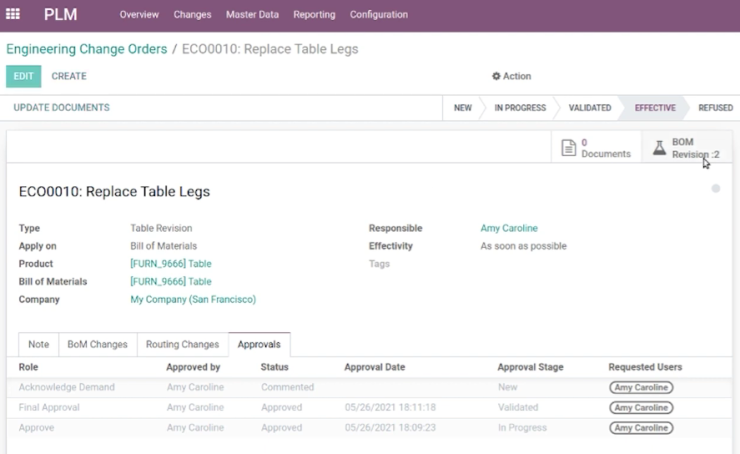Click the BOM Revision flask icon

[x=659, y=148]
